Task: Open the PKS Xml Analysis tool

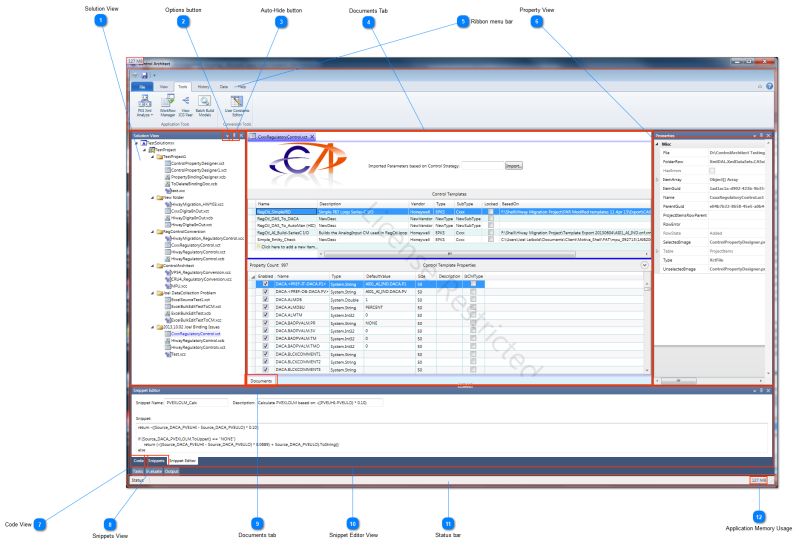Action: point(145,106)
